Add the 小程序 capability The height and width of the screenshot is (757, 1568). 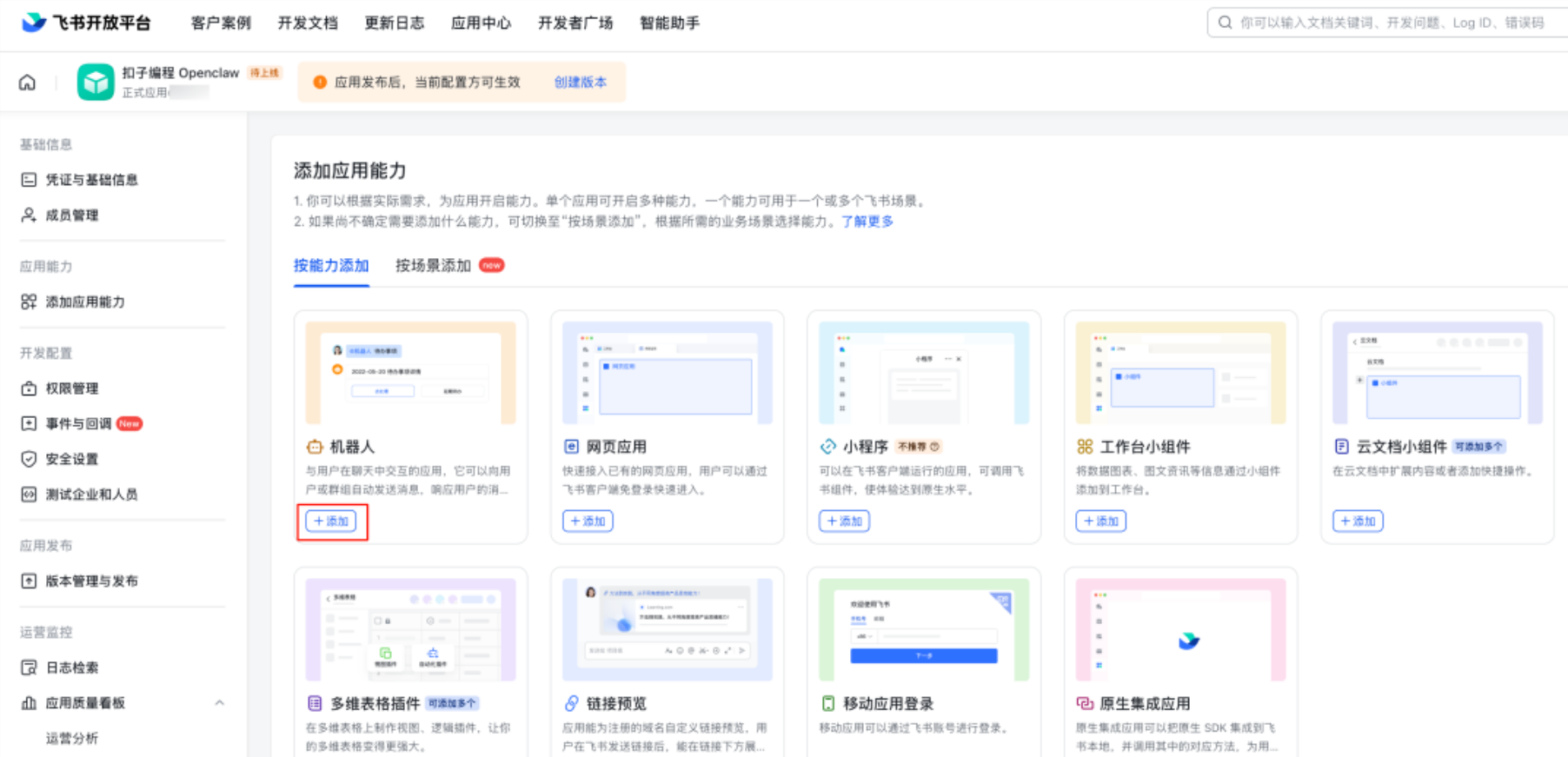(844, 521)
